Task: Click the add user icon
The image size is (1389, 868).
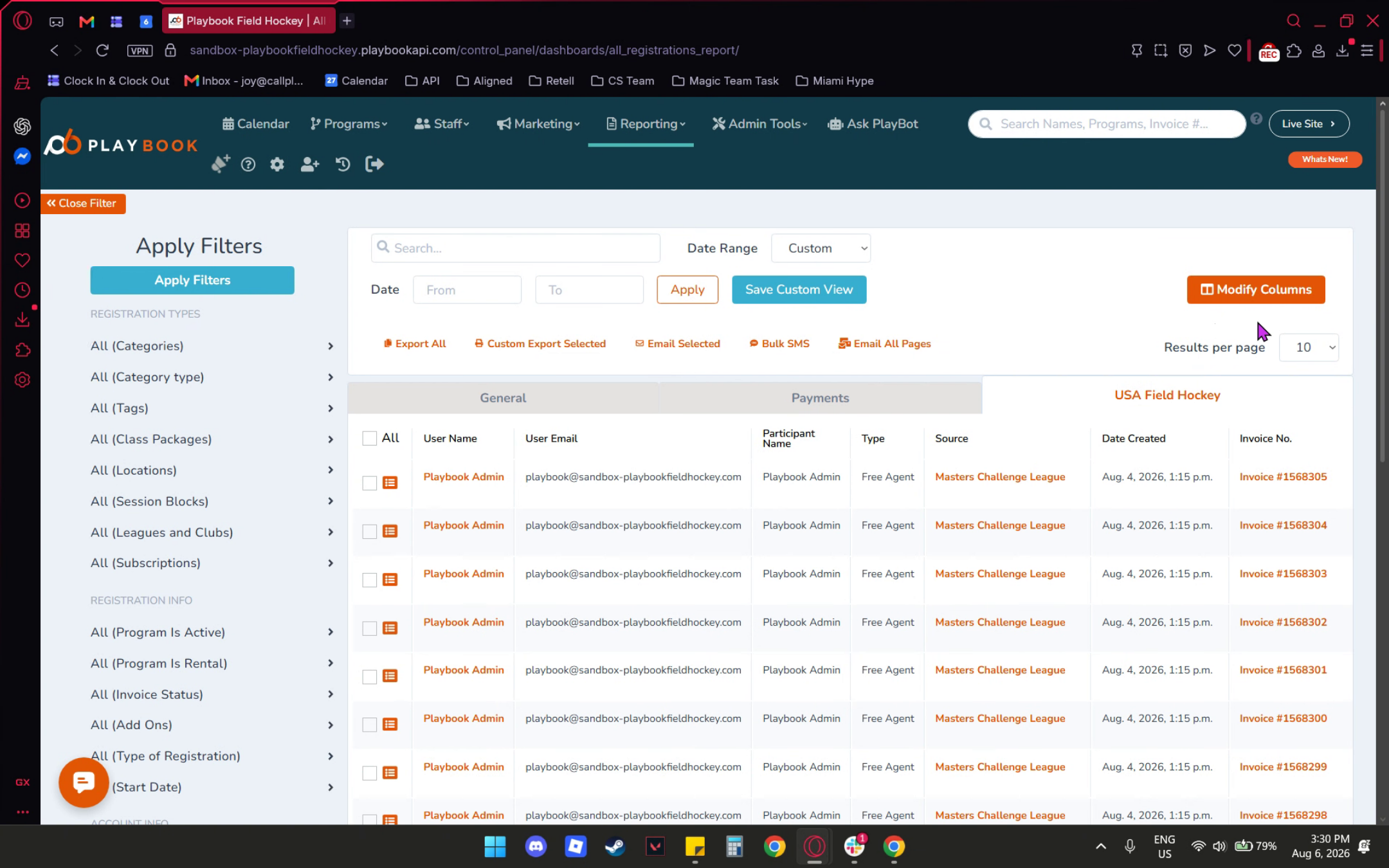Action: click(310, 165)
